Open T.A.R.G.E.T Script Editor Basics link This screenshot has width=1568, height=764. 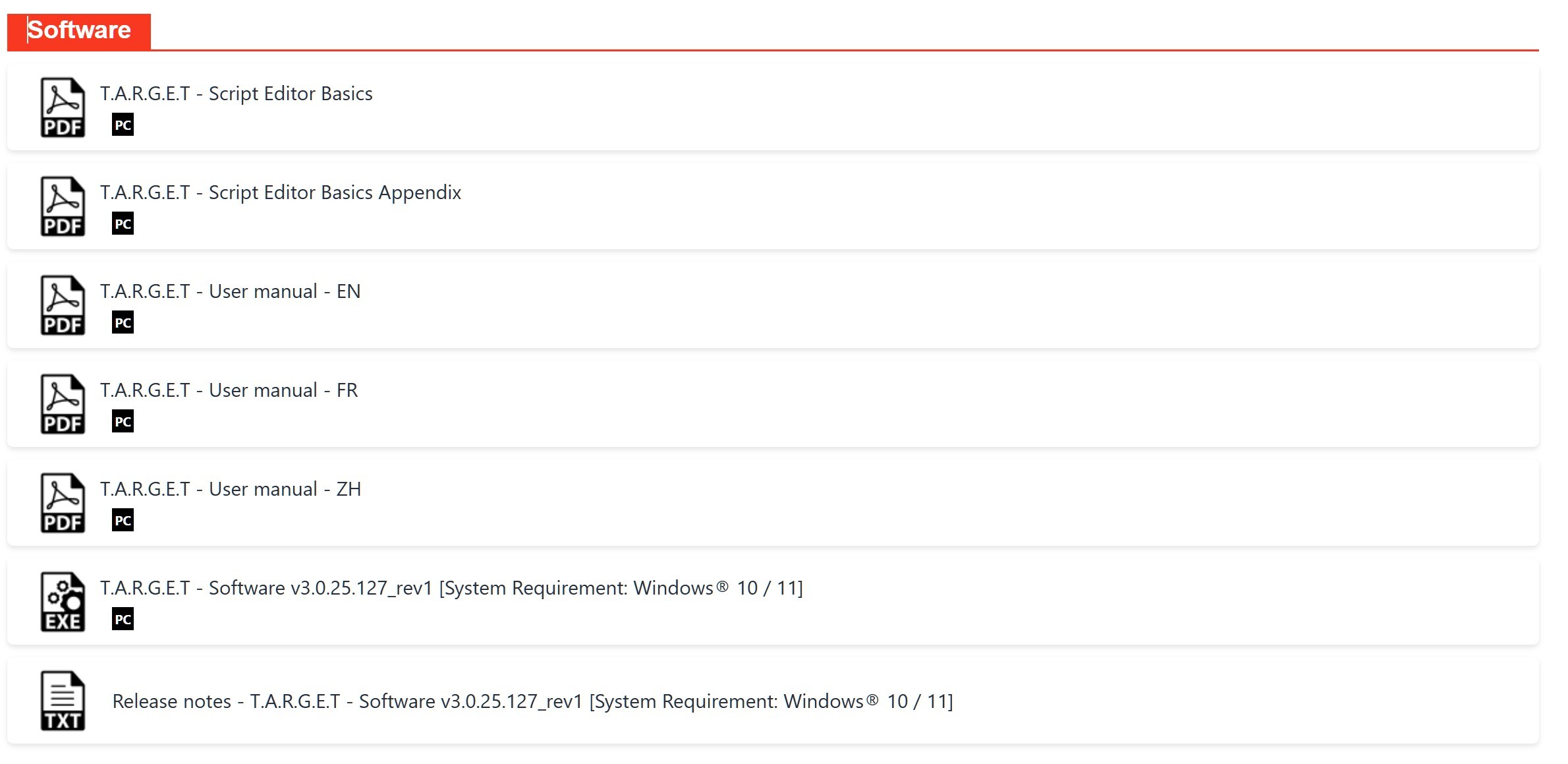(x=236, y=94)
